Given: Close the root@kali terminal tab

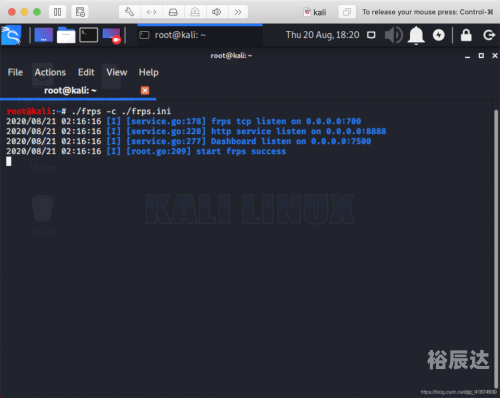Looking at the screenshot, I should click(145, 90).
